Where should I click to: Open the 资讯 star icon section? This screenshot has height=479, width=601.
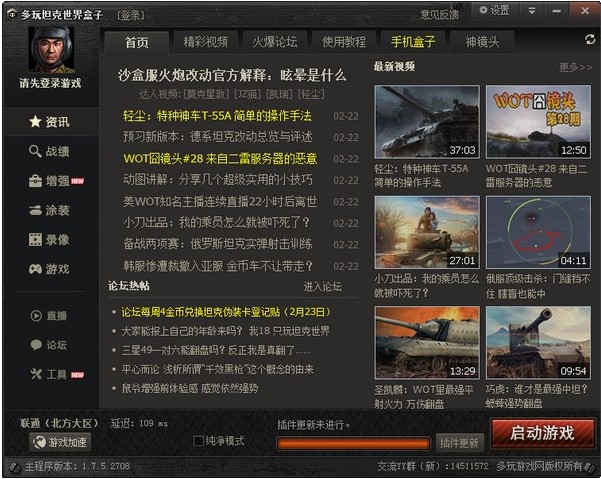pos(35,122)
